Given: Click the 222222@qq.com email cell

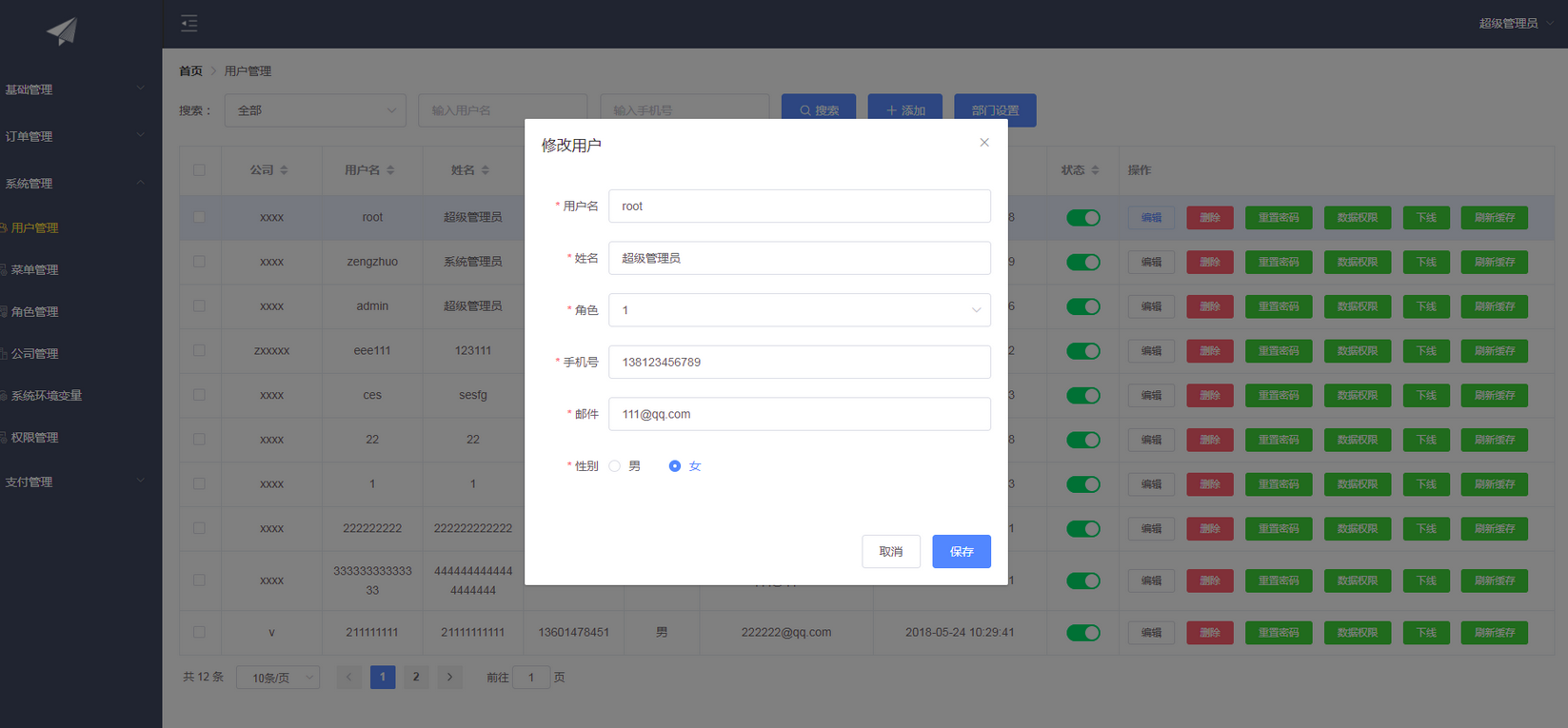Looking at the screenshot, I should (786, 633).
